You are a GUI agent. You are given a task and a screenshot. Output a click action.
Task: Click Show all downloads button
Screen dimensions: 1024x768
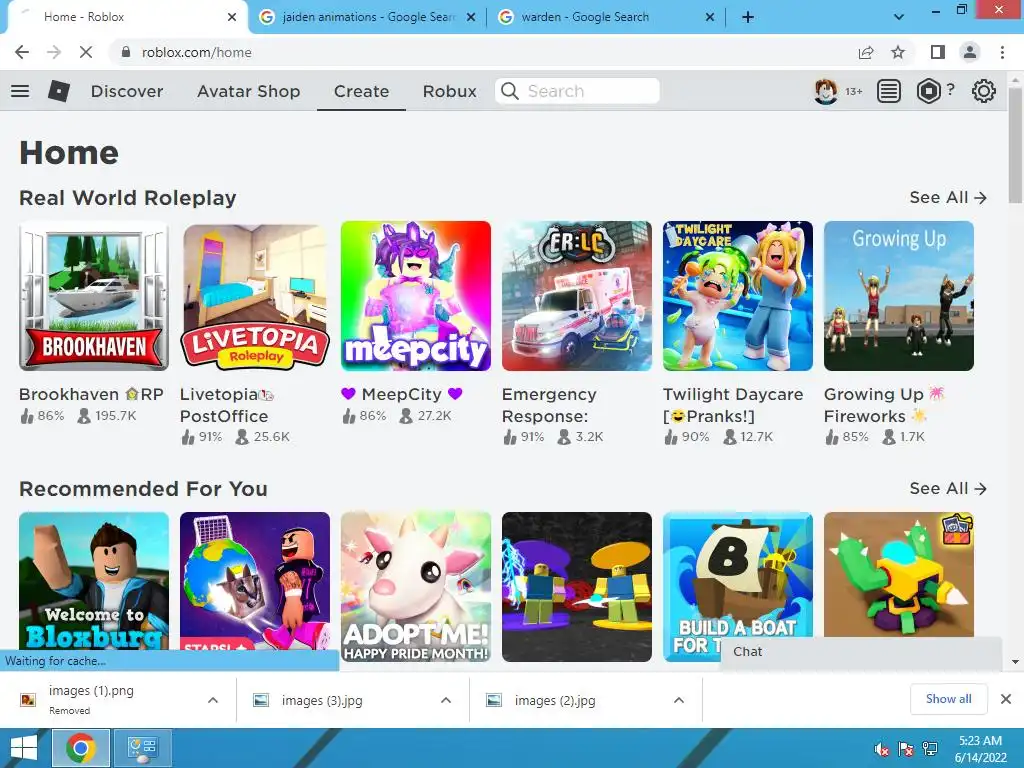coord(948,699)
